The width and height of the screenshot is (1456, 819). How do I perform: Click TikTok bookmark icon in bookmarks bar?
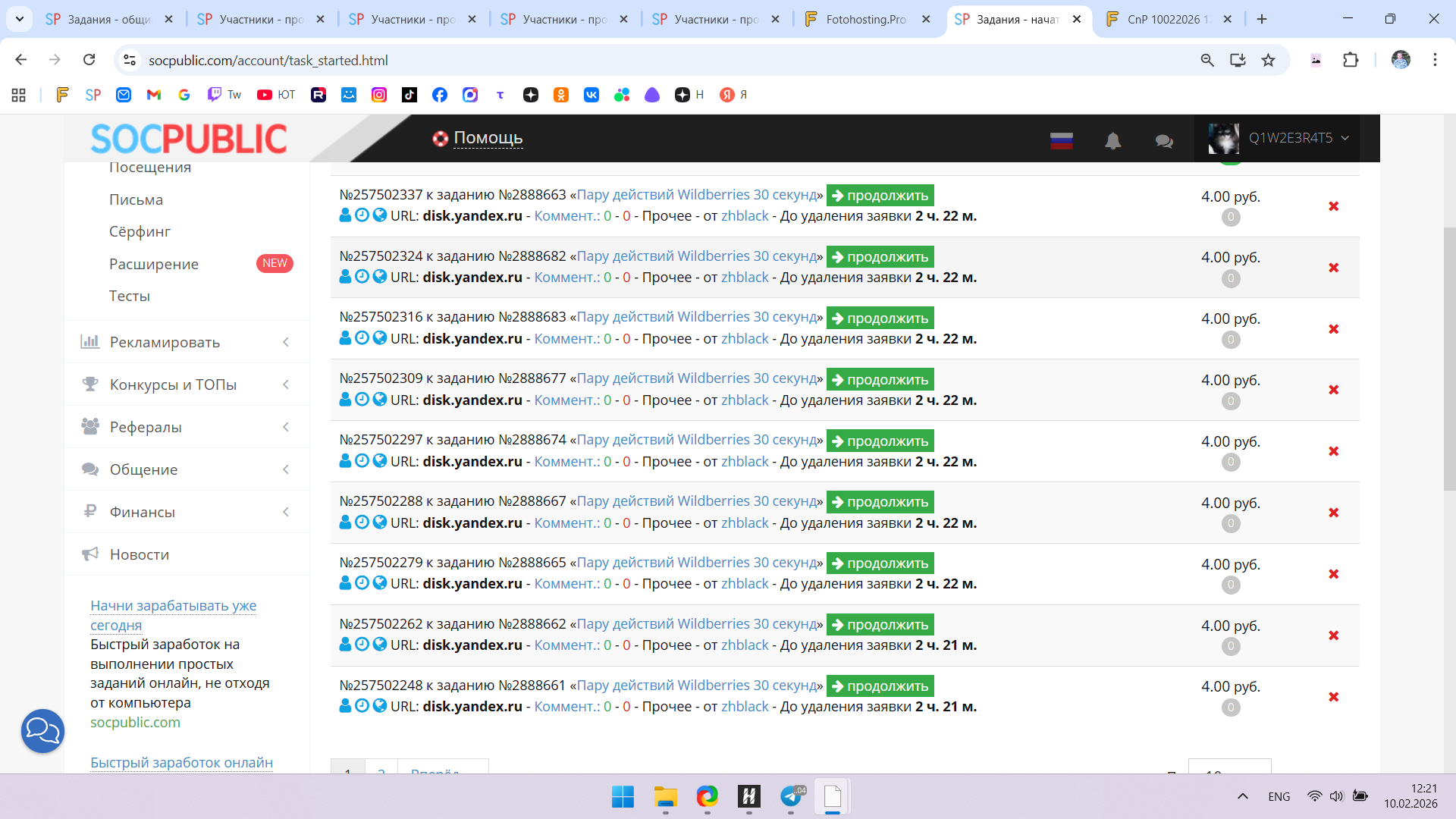click(x=409, y=95)
